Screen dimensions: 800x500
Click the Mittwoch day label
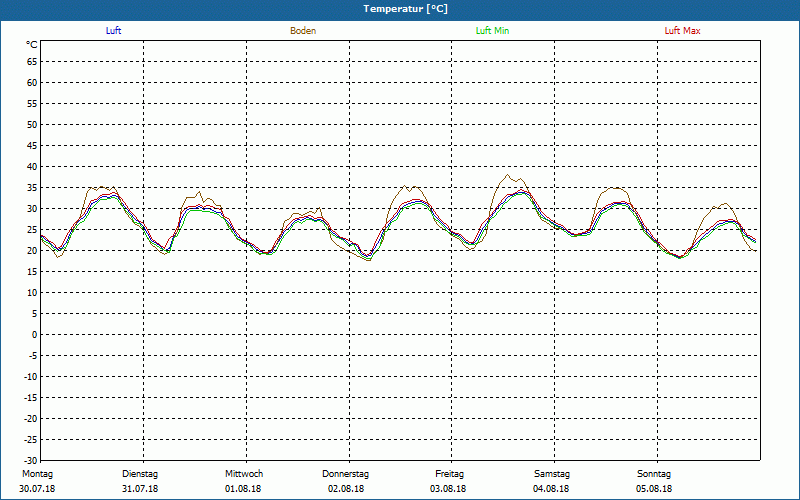[244, 474]
